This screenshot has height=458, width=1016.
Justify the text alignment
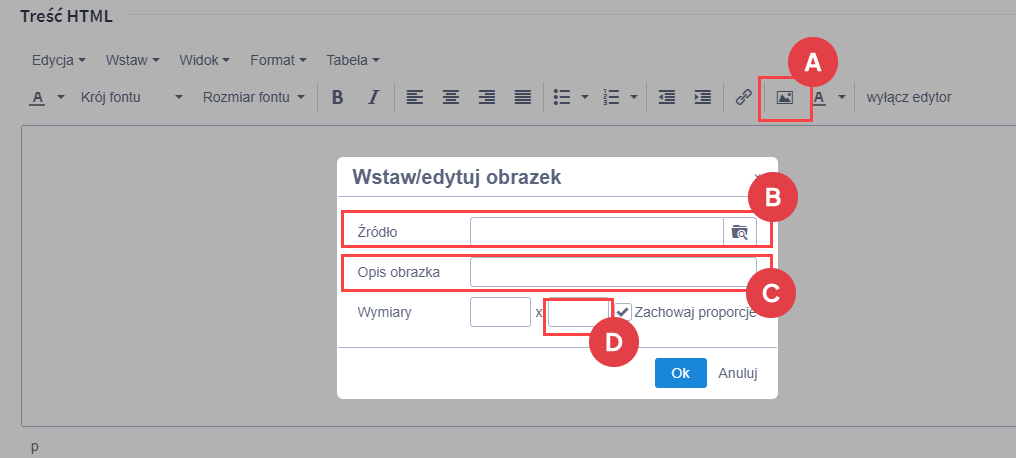click(x=523, y=97)
